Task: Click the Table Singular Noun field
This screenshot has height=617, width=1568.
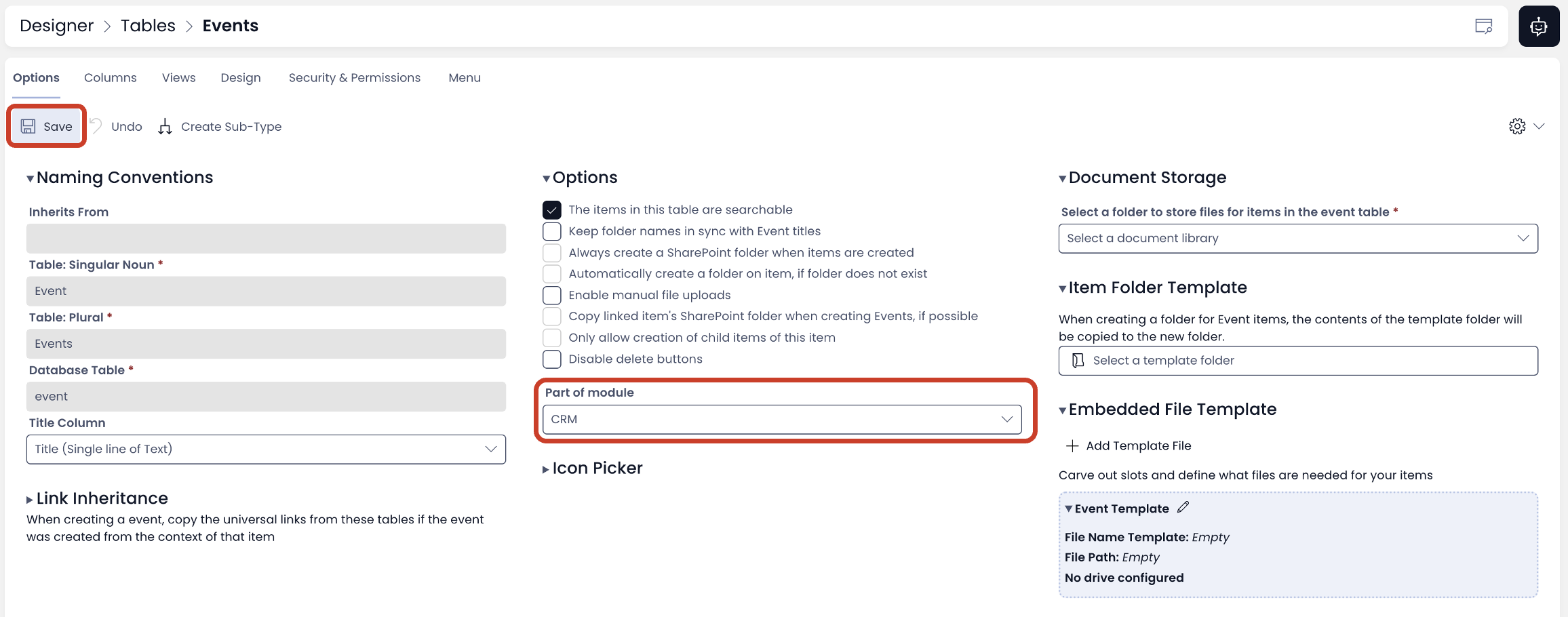Action: coord(266,292)
